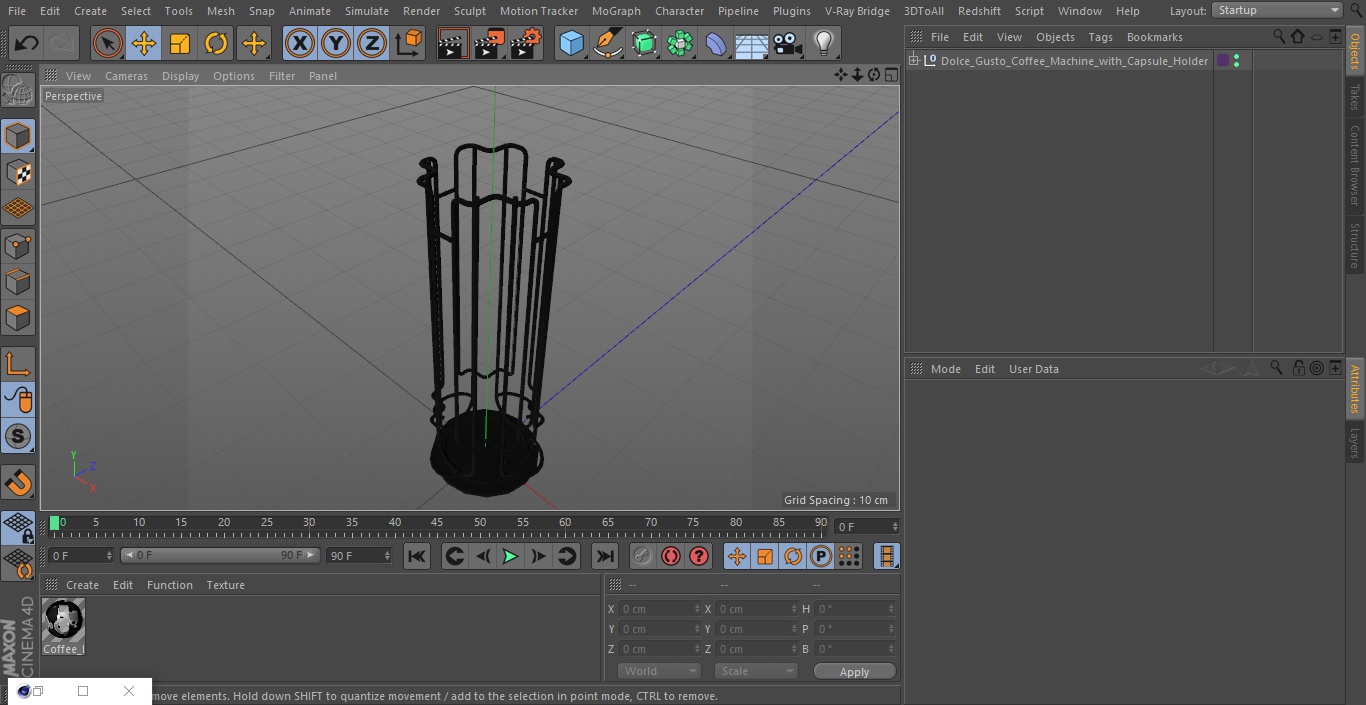Toggle viewport Solo magnet icon
The height and width of the screenshot is (705, 1366).
click(x=18, y=482)
